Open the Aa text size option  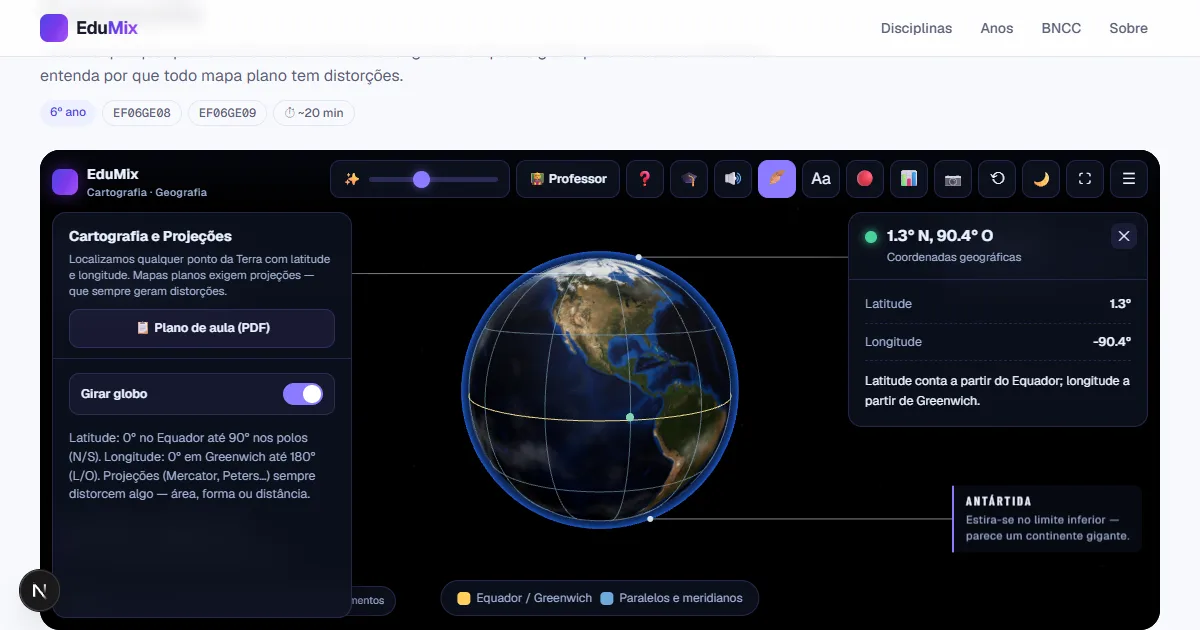pos(821,179)
